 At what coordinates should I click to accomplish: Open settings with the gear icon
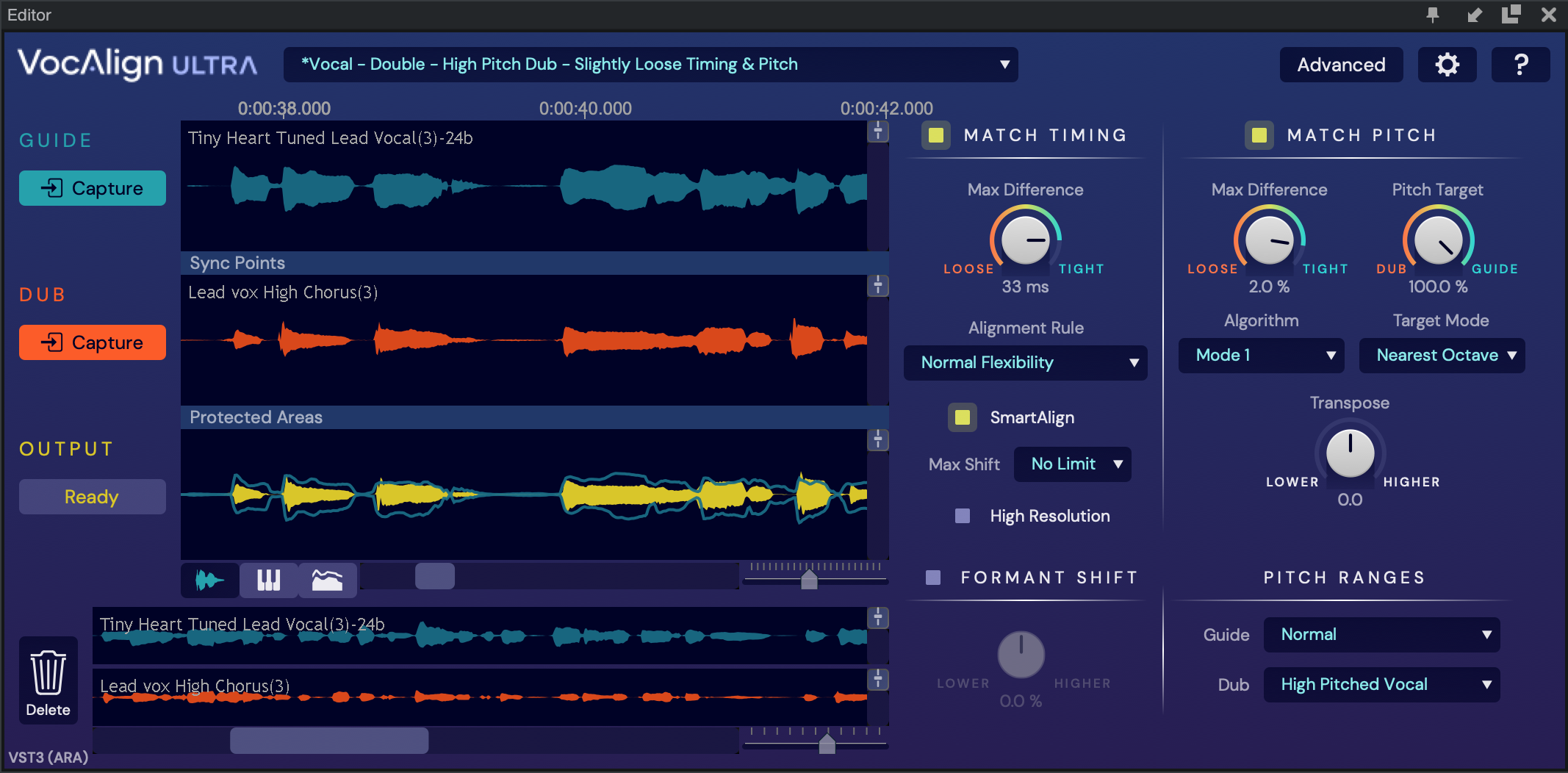[x=1447, y=65]
